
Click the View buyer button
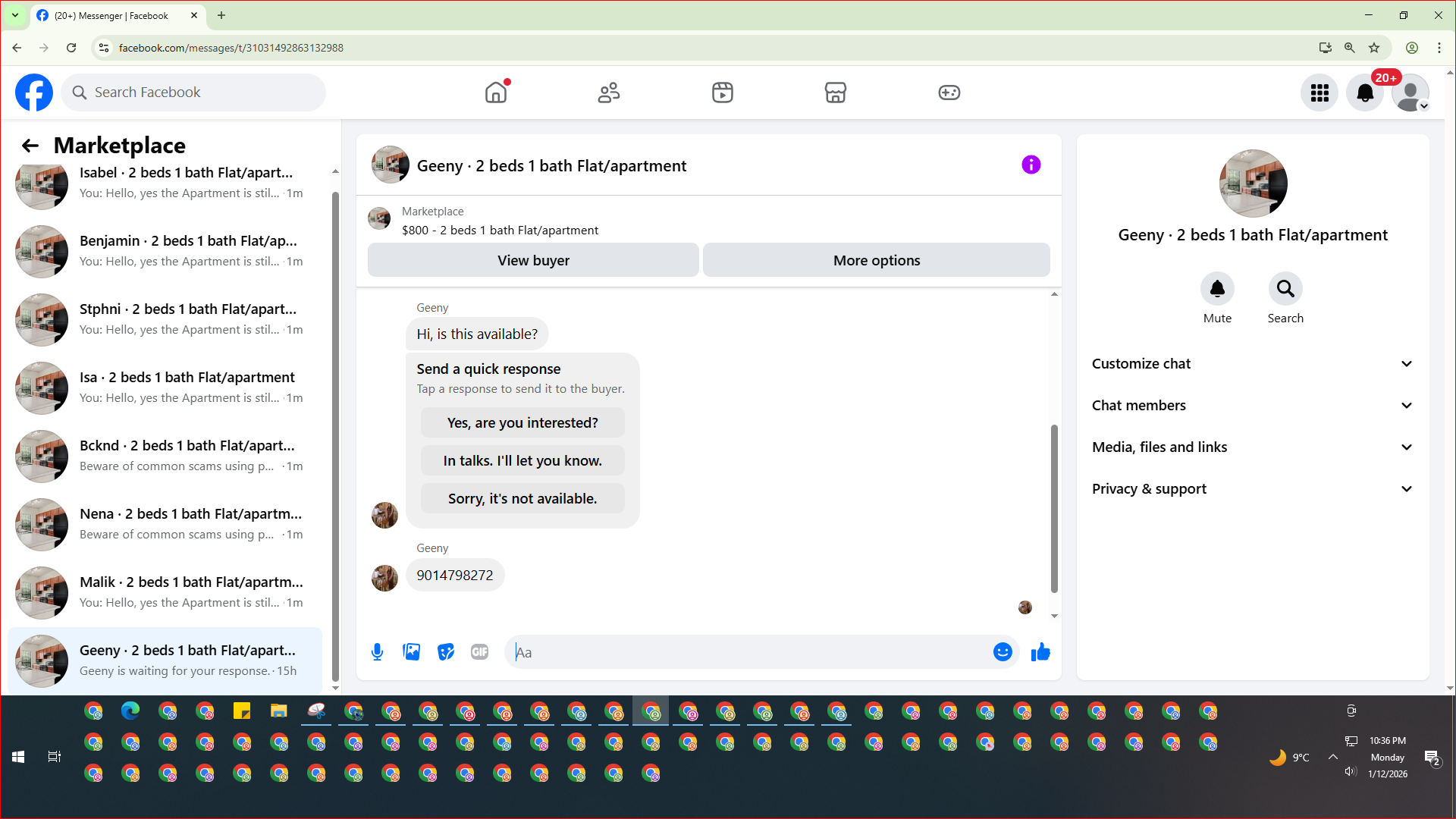[533, 260]
